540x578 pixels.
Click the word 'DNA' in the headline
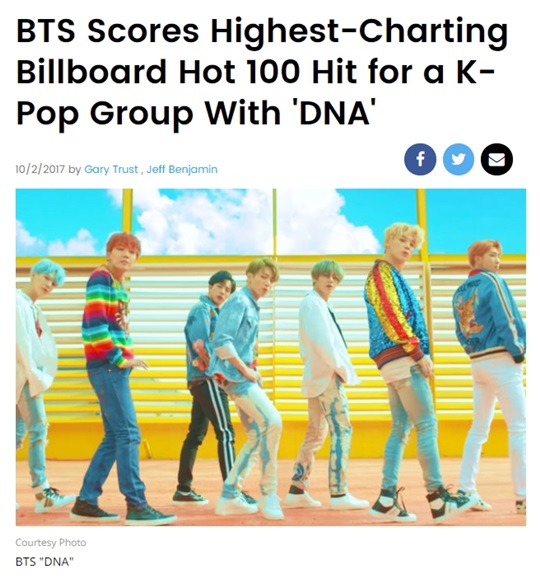pos(334,112)
